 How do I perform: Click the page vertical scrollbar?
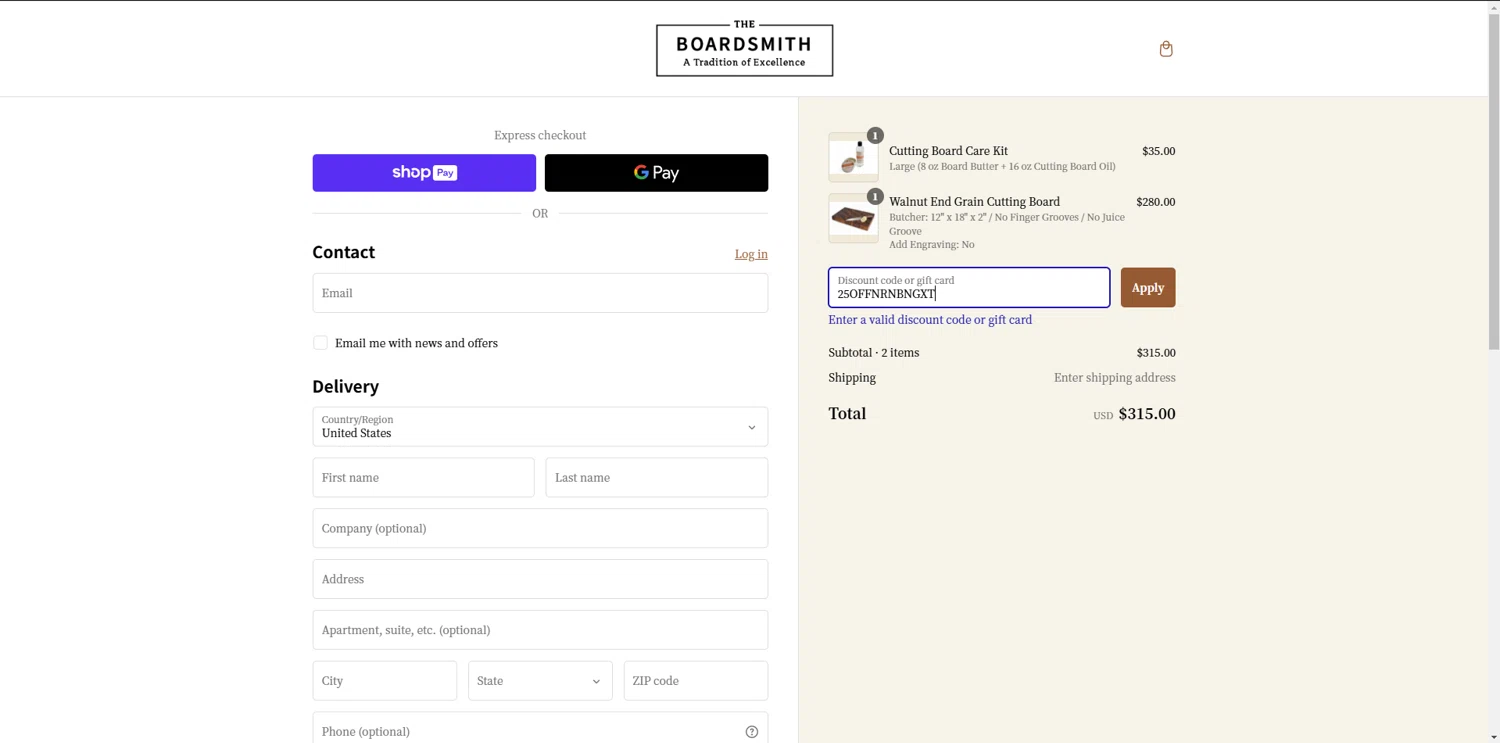pyautogui.click(x=1494, y=180)
